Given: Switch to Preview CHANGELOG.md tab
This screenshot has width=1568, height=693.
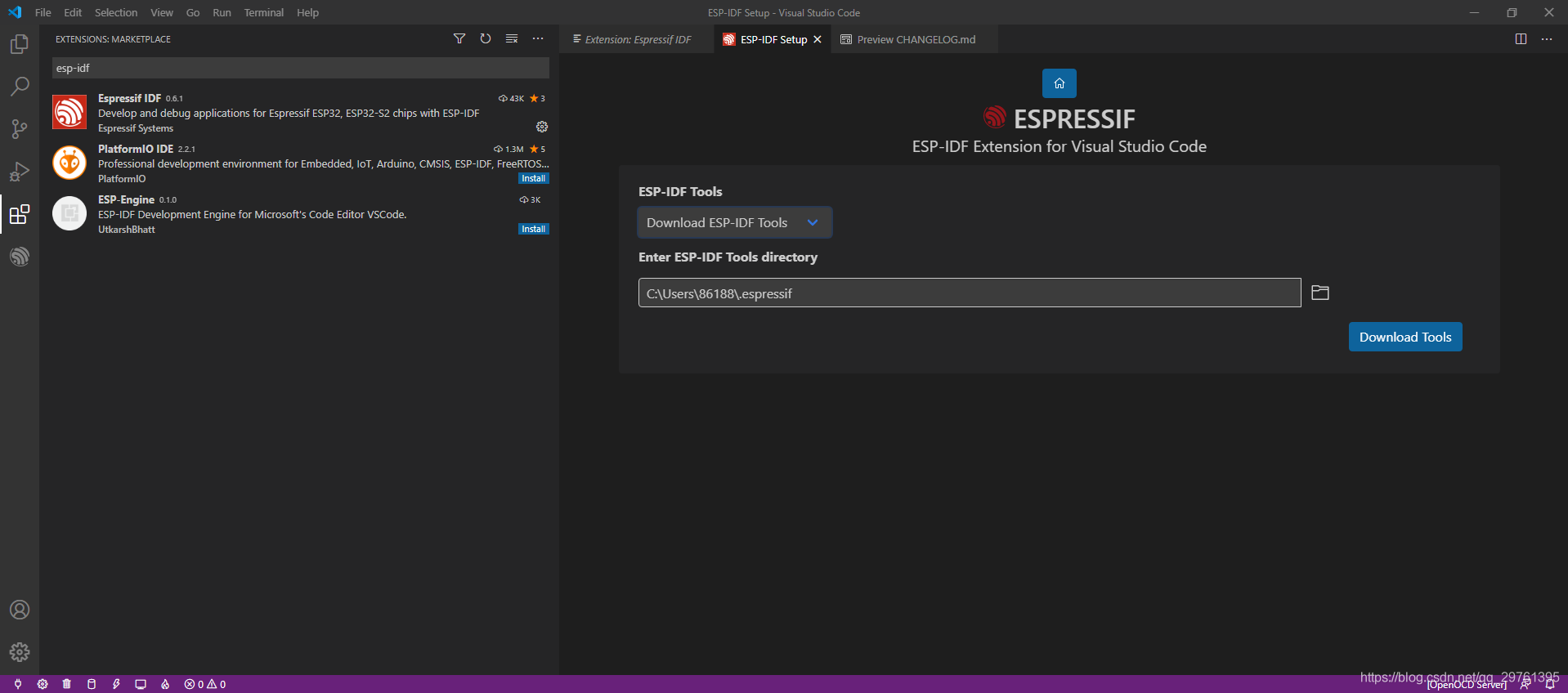Looking at the screenshot, I should tap(914, 39).
